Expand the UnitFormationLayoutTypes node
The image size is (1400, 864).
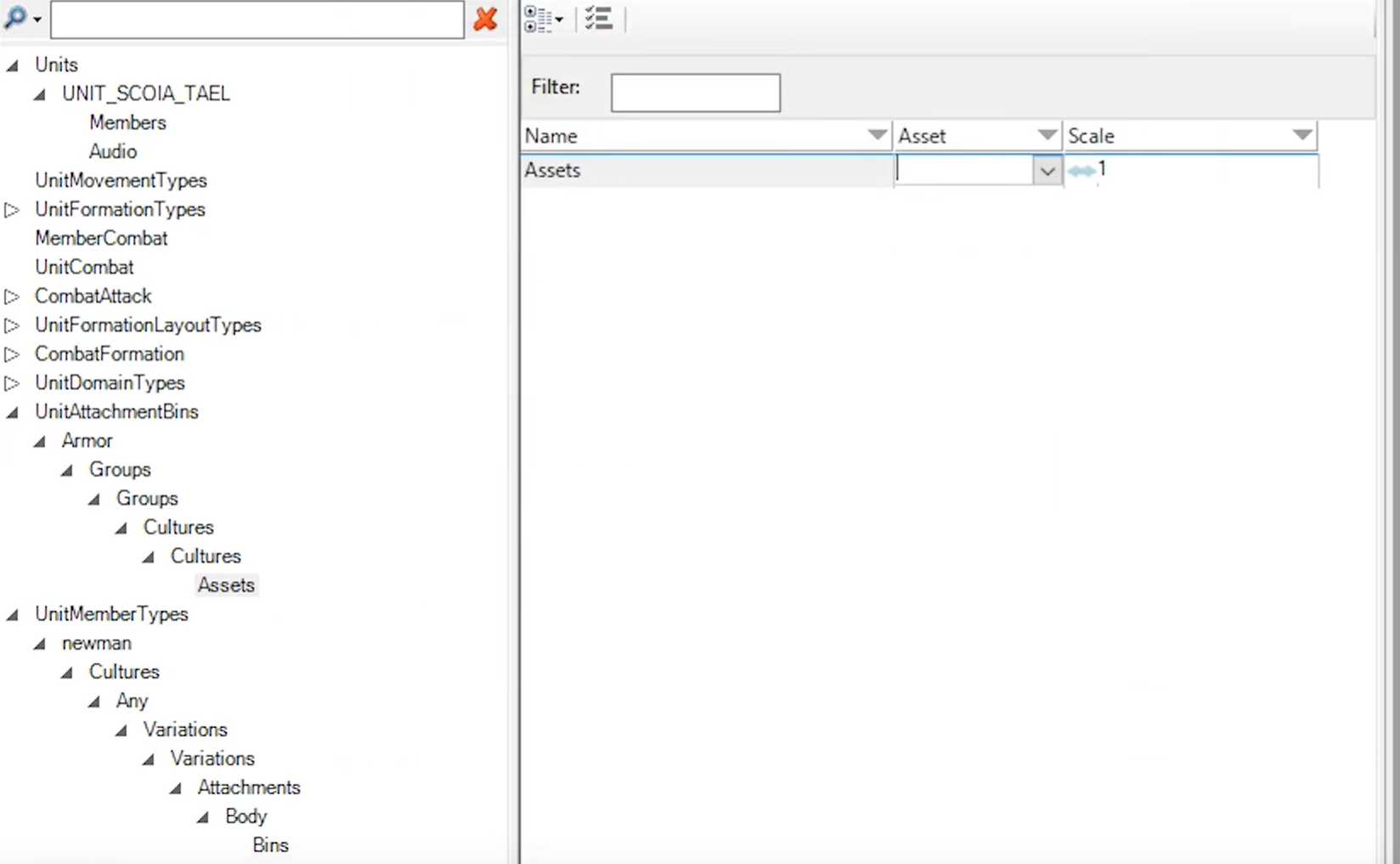12,325
